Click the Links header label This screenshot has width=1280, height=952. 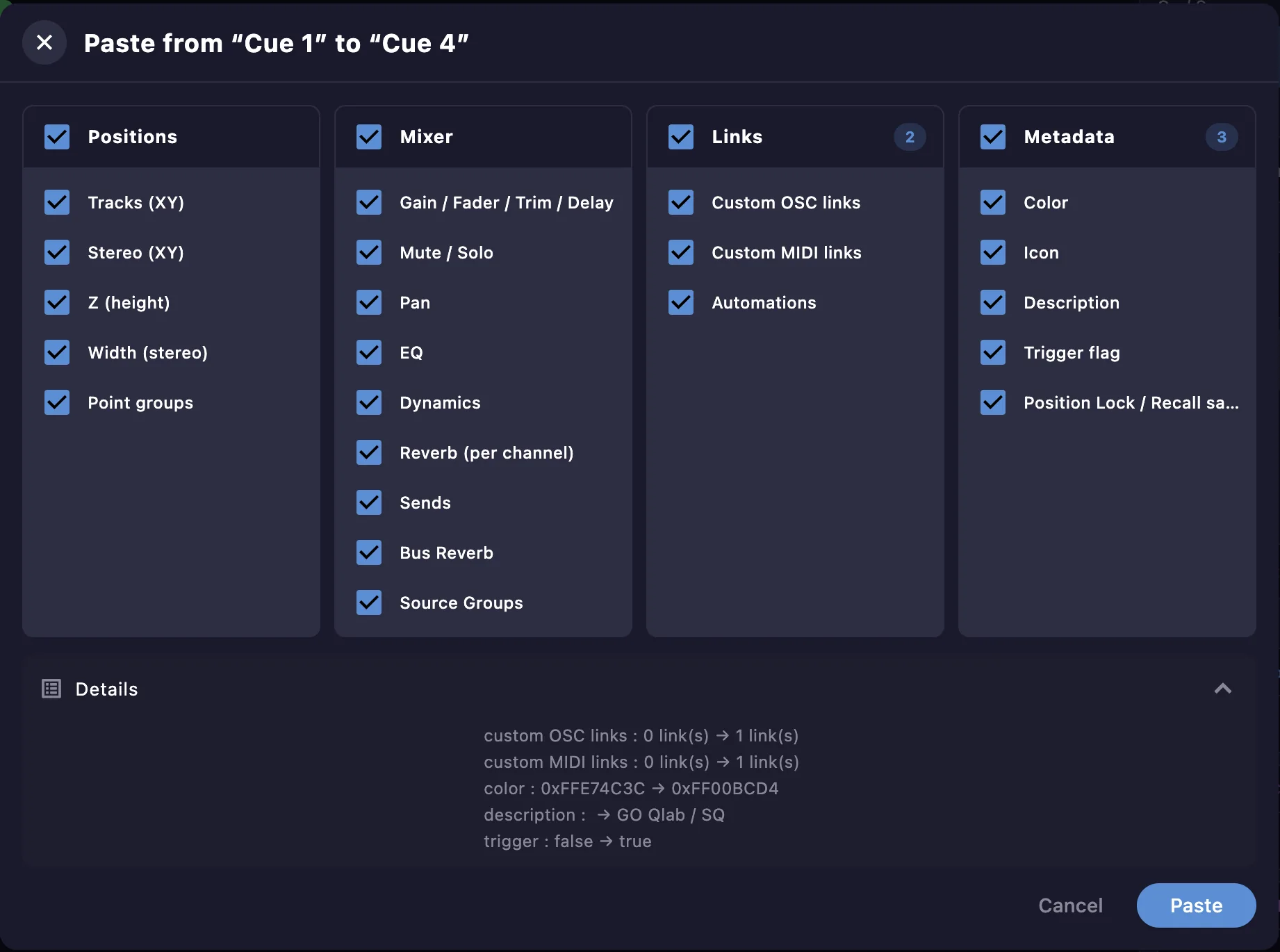[x=737, y=137]
